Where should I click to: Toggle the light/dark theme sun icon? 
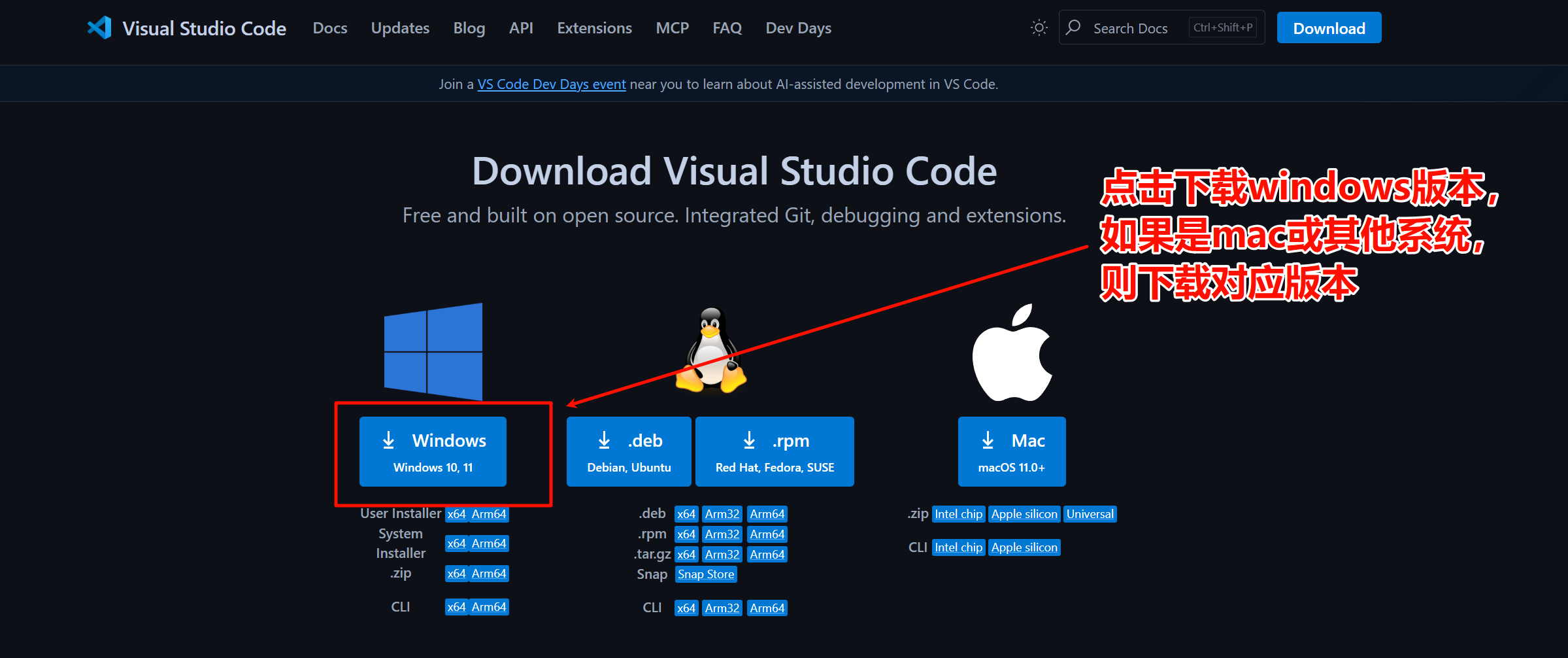tap(1039, 27)
